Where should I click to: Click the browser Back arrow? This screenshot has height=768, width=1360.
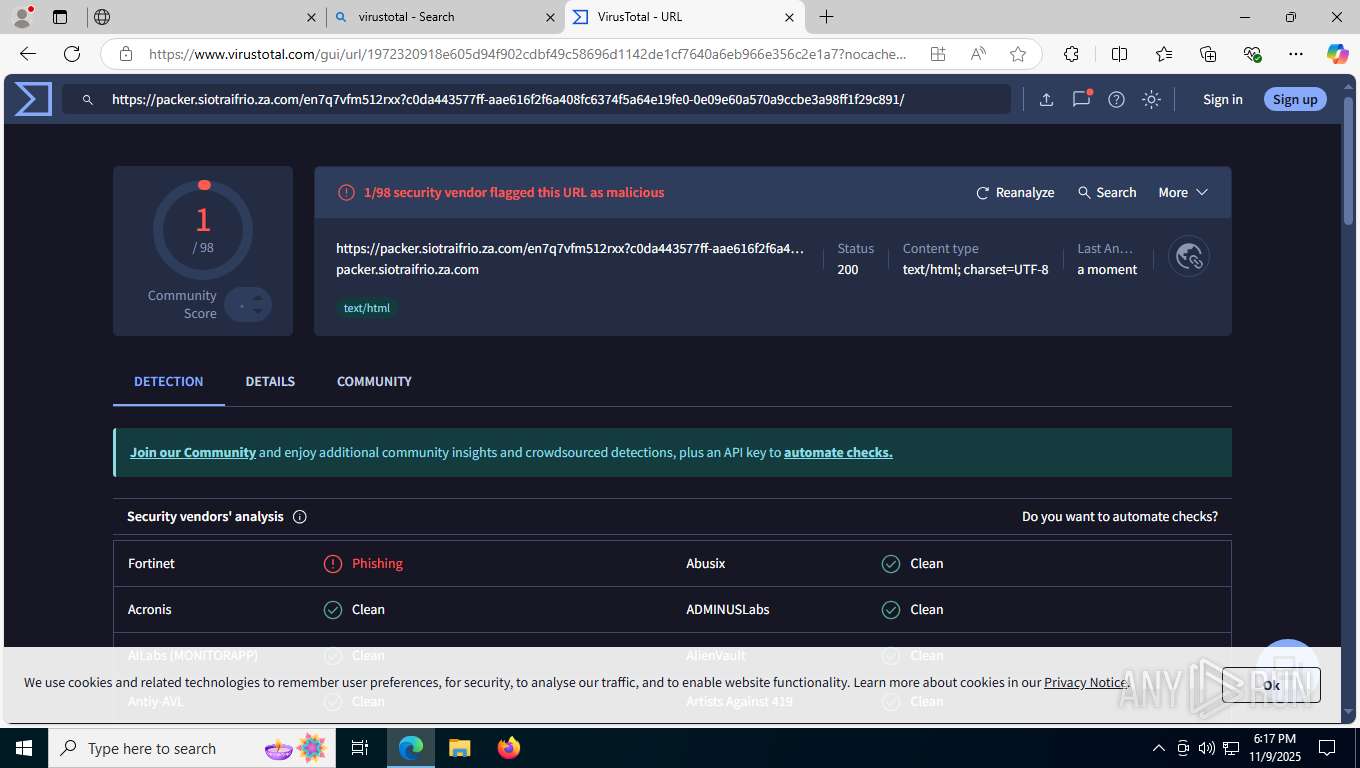[x=28, y=54]
